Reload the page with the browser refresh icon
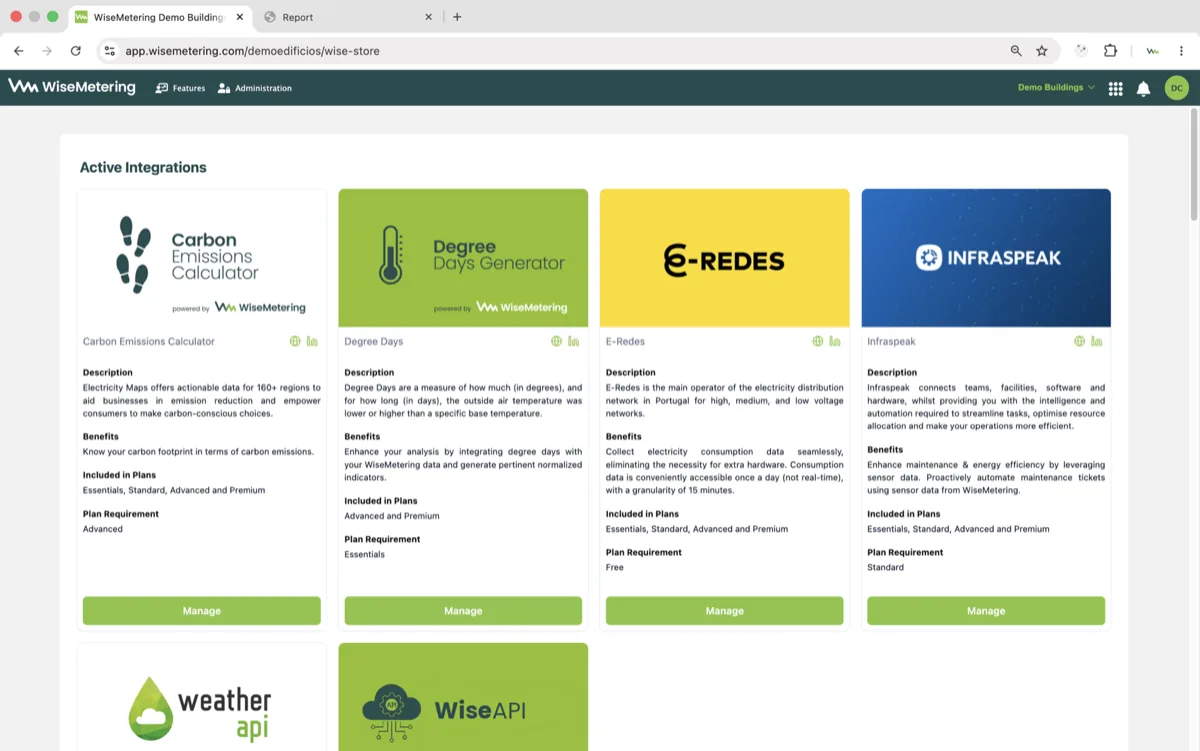This screenshot has width=1200, height=751. point(75,51)
